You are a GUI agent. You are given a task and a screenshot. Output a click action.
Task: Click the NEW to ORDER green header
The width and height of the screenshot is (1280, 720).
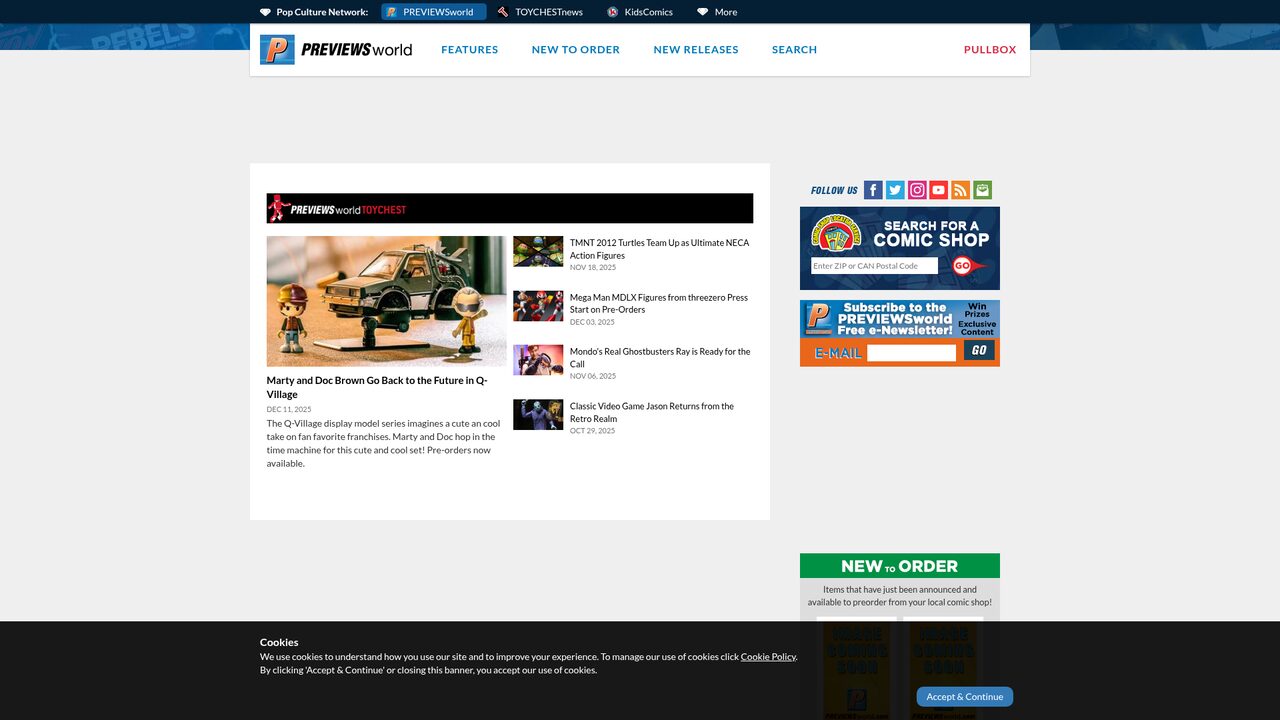pos(900,566)
